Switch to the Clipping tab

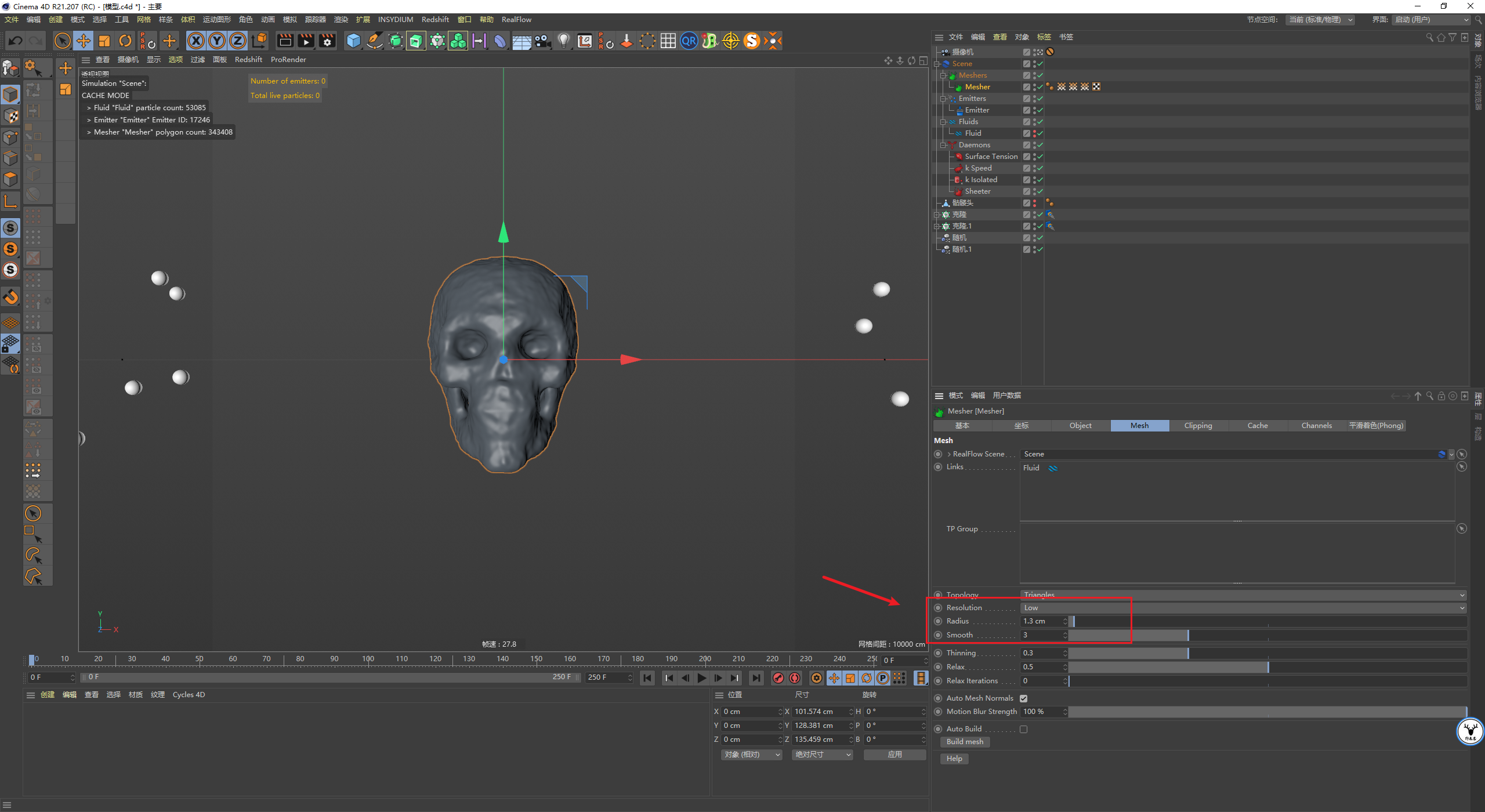[x=1198, y=426]
